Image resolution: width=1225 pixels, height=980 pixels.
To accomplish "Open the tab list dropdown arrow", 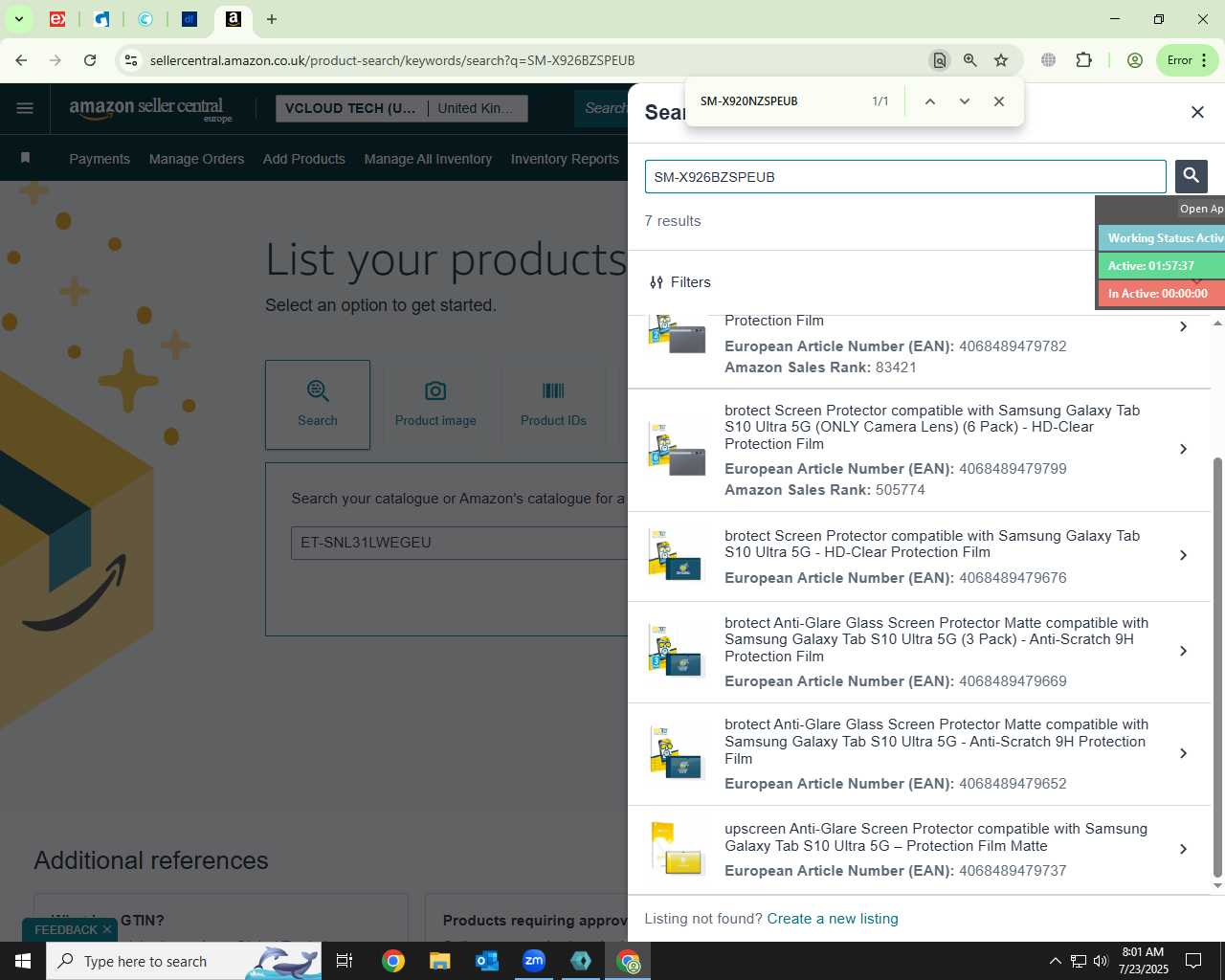I will tap(18, 19).
